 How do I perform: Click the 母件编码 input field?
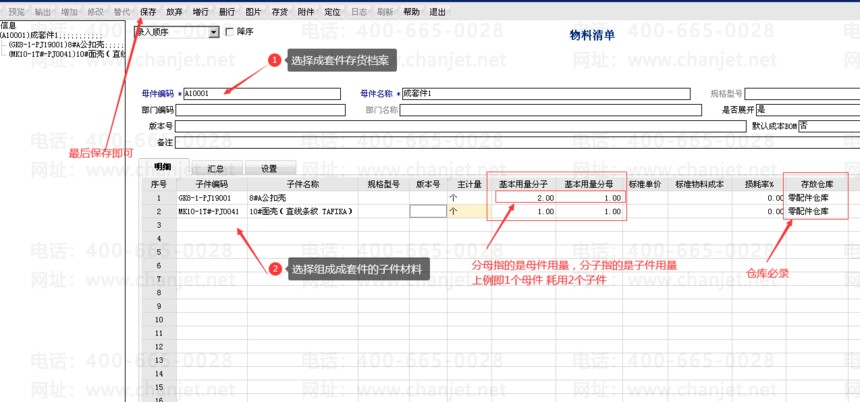[x=261, y=94]
